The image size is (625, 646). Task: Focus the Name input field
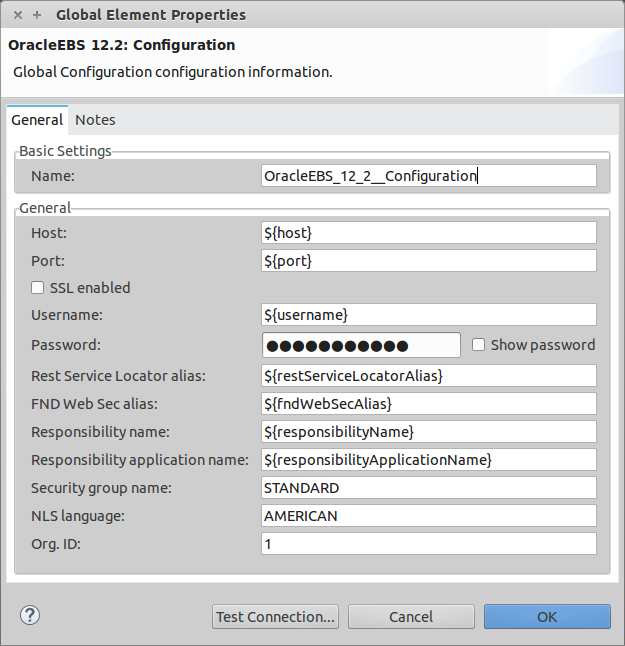tap(428, 176)
